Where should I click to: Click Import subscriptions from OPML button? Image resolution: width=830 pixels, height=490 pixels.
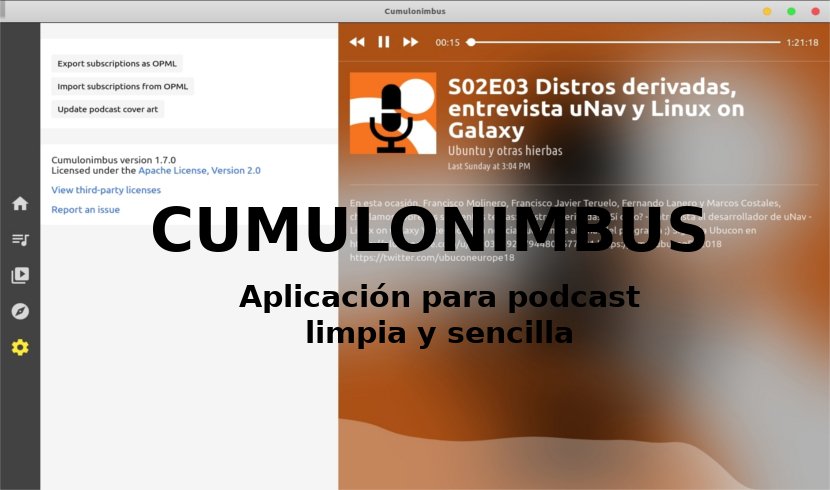click(122, 86)
